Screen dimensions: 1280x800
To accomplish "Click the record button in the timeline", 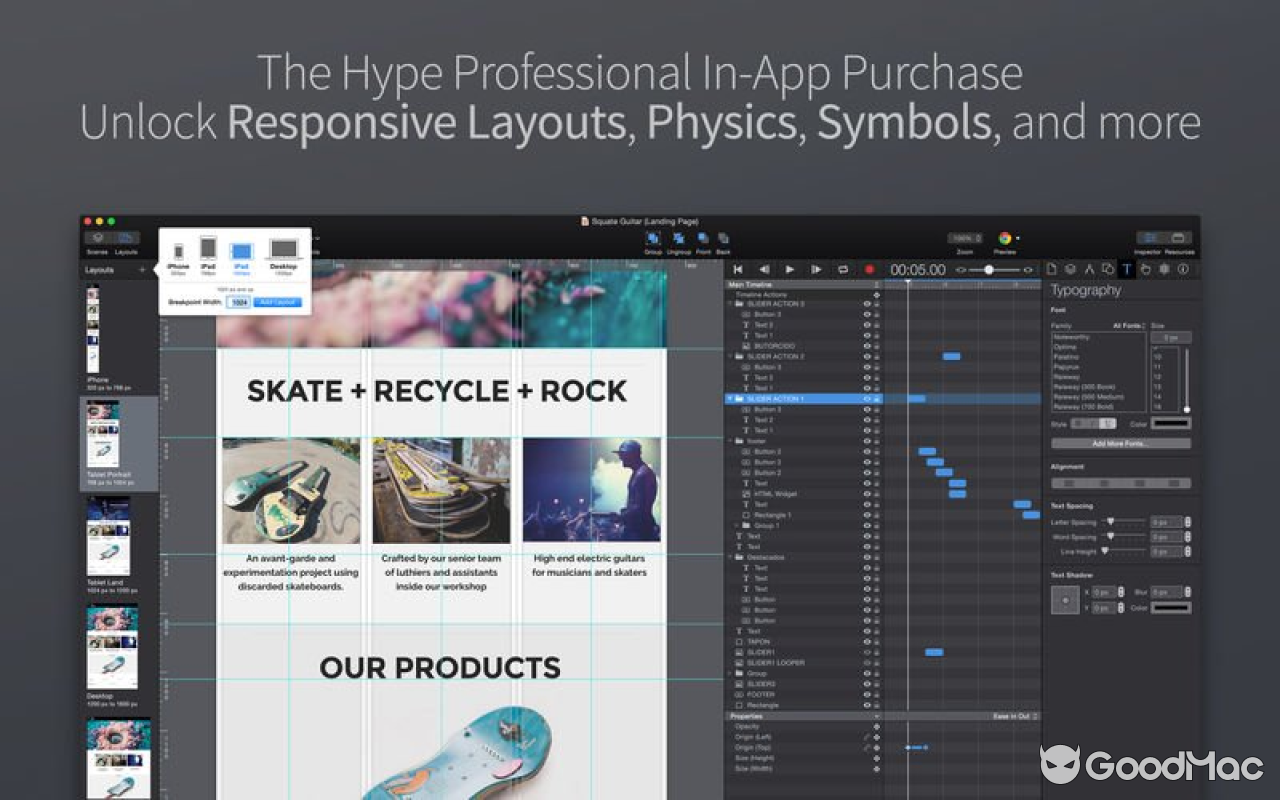I will pos(868,269).
